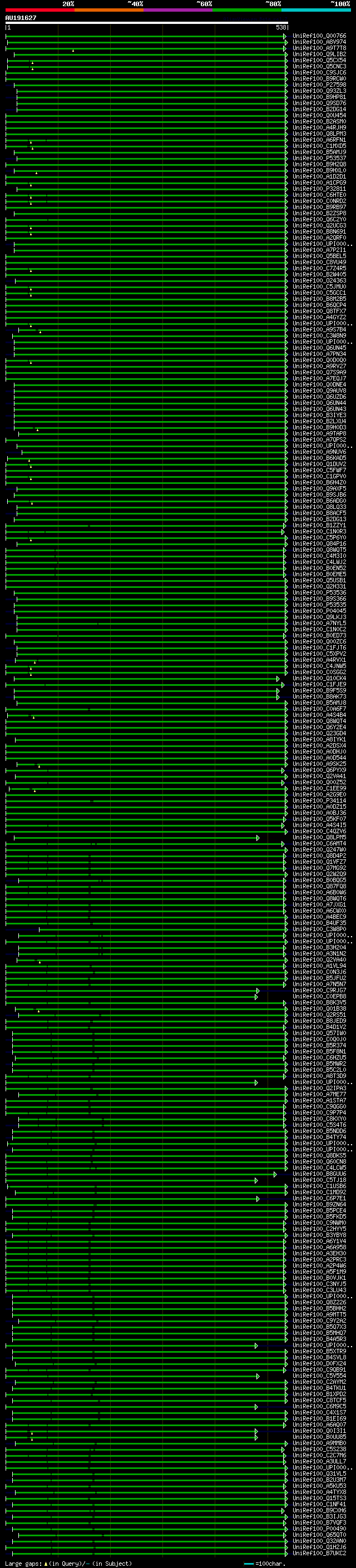
Task: Select the UniRef100_C5S238 label
Action: click(x=319, y=1450)
